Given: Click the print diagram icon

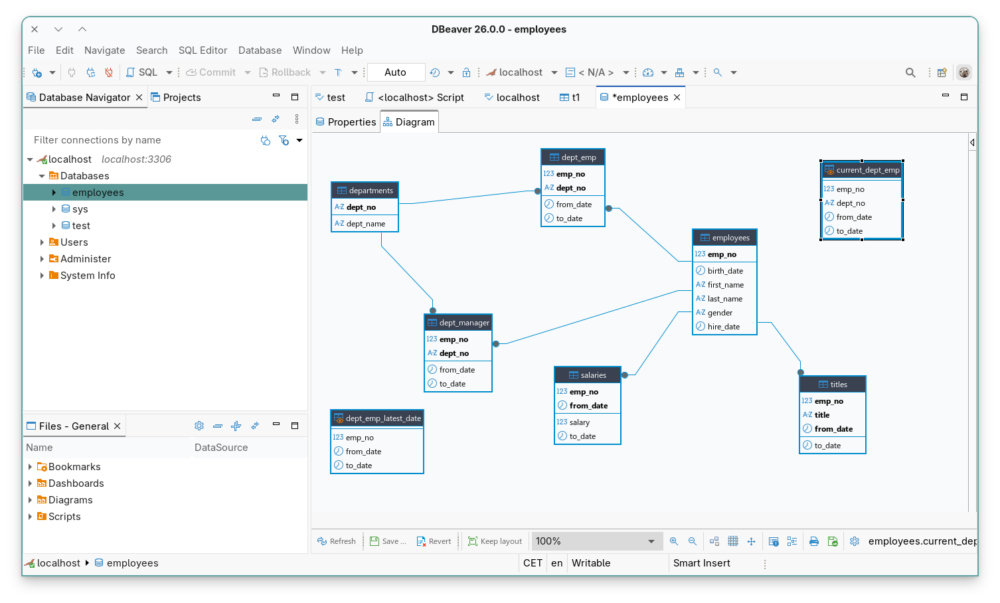Looking at the screenshot, I should point(814,541).
